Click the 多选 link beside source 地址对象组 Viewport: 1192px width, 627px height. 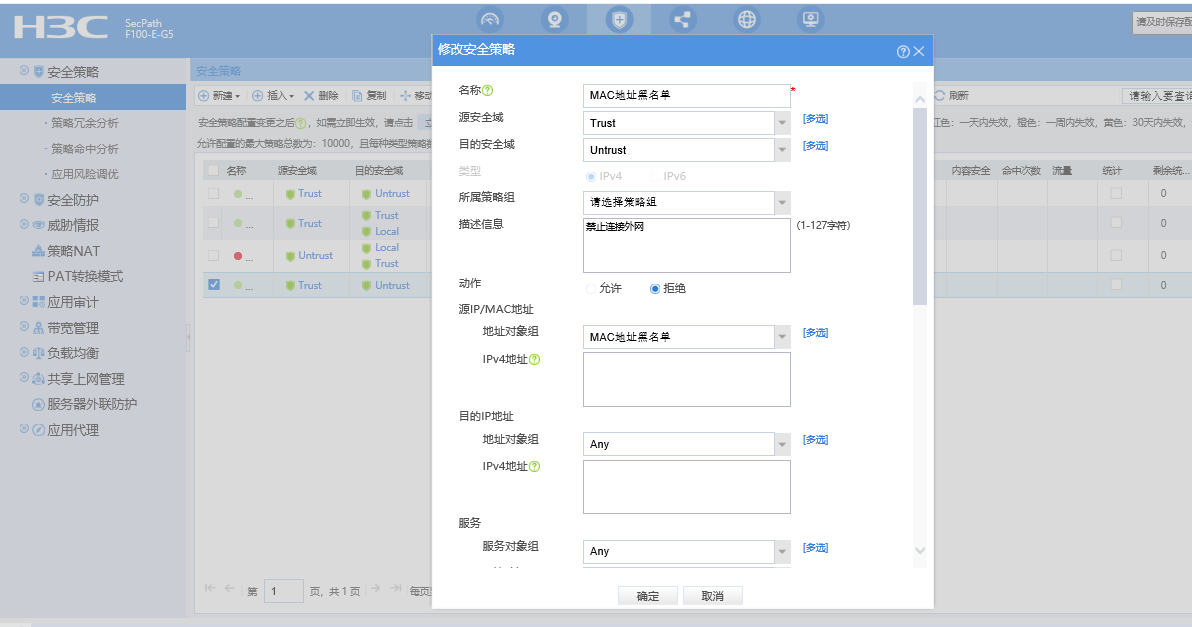pos(816,333)
